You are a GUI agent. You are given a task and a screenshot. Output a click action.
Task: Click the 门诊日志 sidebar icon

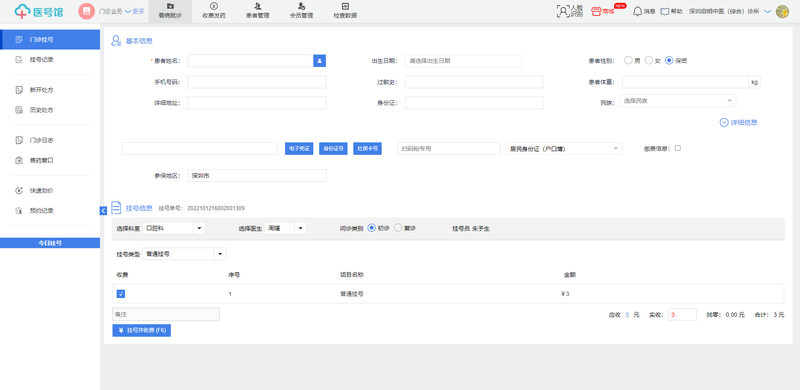pos(19,140)
